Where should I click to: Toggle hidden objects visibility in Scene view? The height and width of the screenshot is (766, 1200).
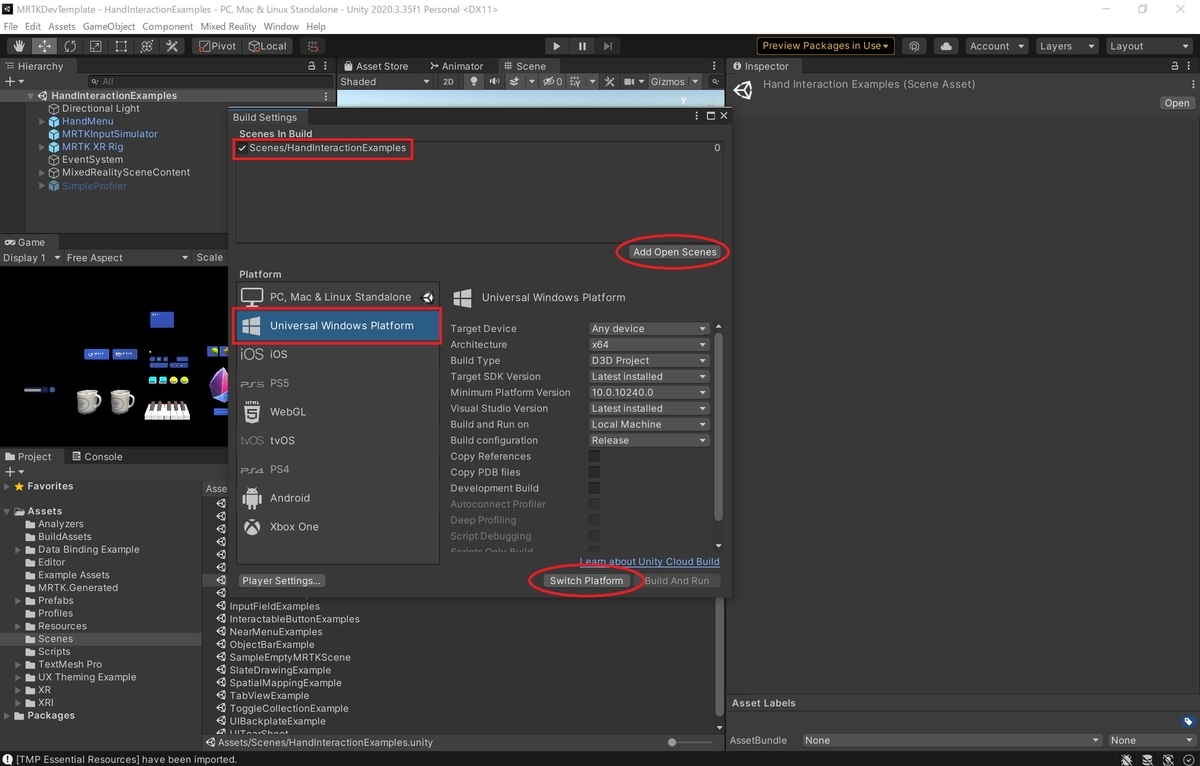(x=553, y=82)
